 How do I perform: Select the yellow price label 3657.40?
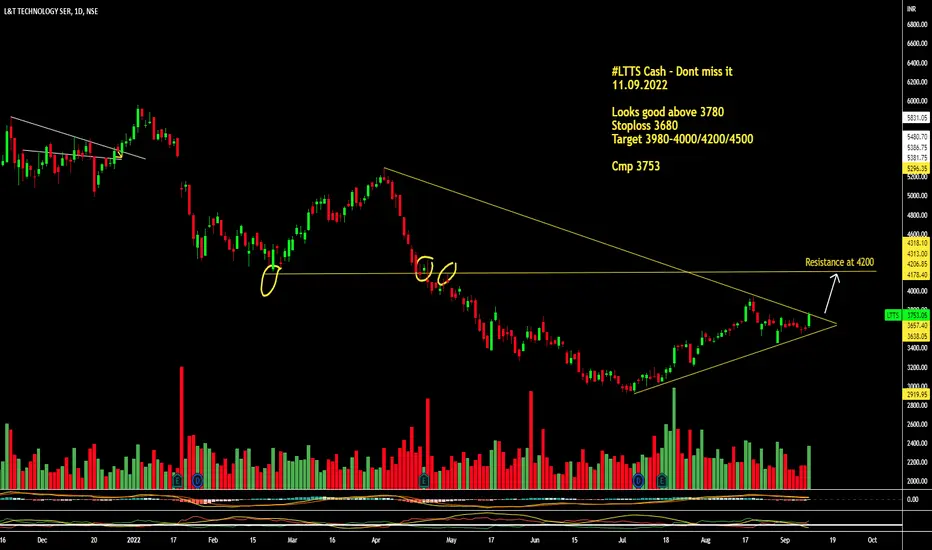(917, 326)
